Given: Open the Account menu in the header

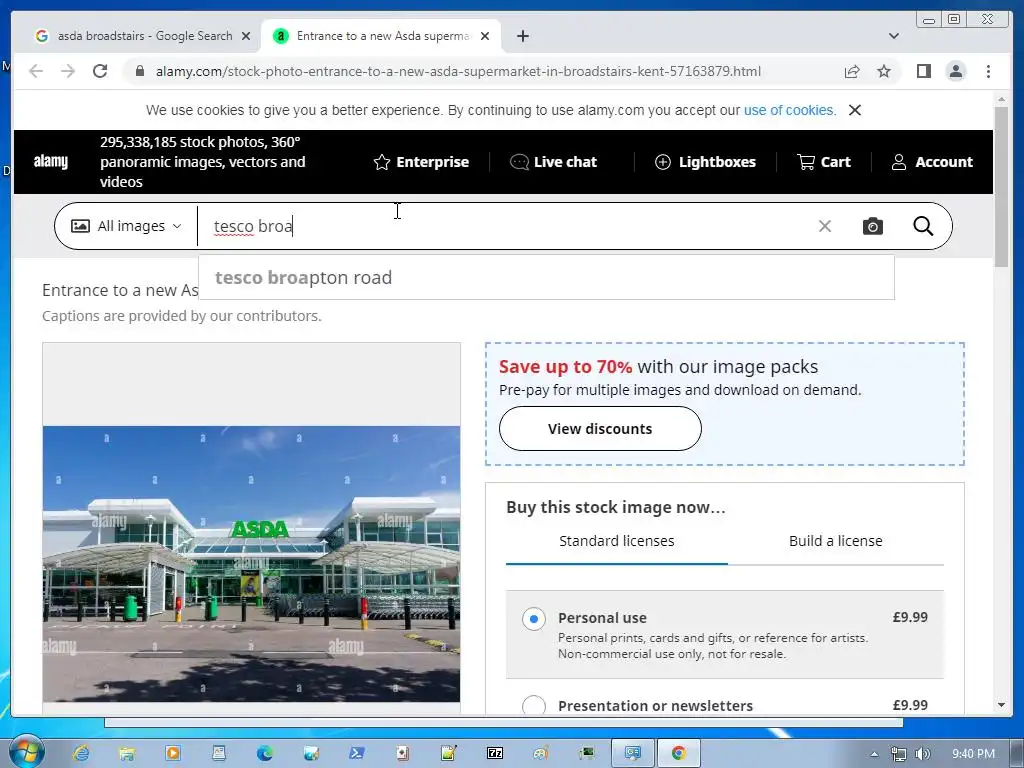Looking at the screenshot, I should 932,162.
